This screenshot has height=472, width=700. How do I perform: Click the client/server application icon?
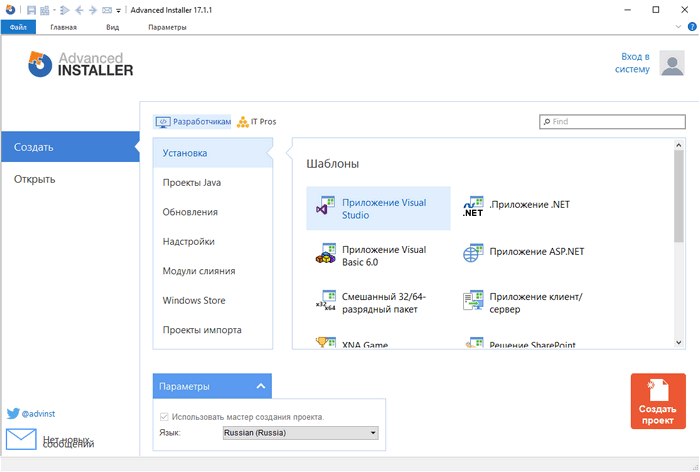(473, 302)
